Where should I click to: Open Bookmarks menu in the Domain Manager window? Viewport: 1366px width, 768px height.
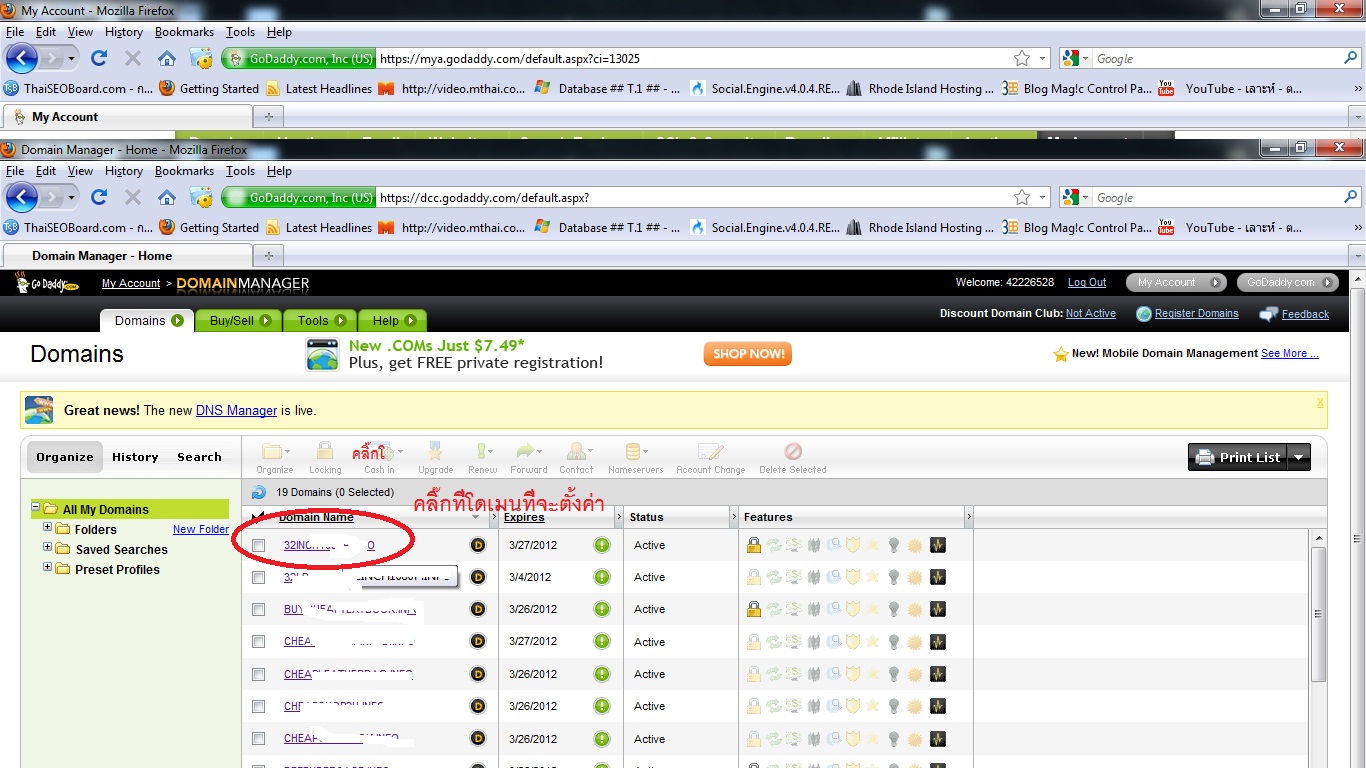tap(184, 171)
